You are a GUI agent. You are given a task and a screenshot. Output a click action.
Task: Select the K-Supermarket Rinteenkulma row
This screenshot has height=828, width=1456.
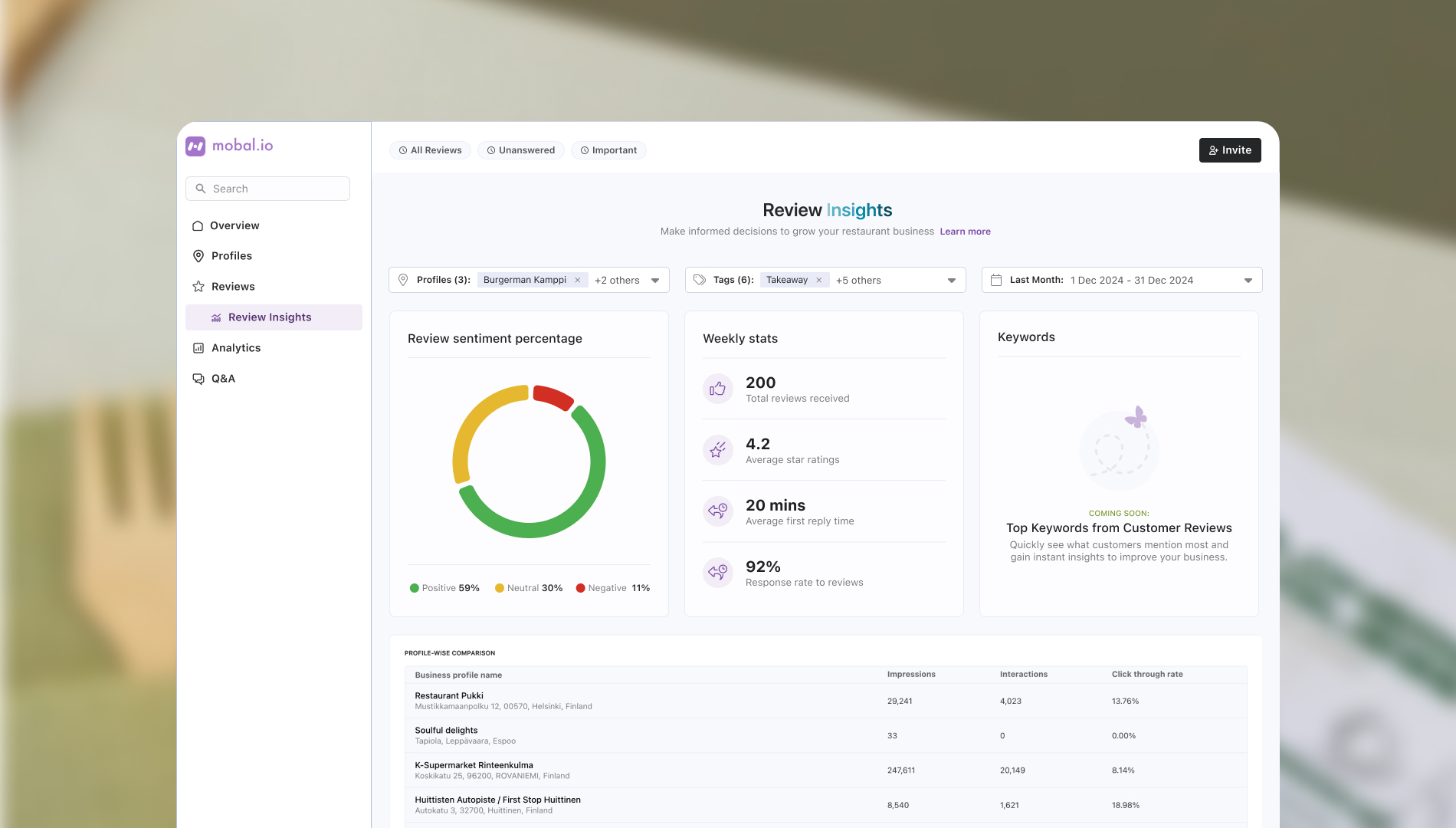[x=826, y=770]
